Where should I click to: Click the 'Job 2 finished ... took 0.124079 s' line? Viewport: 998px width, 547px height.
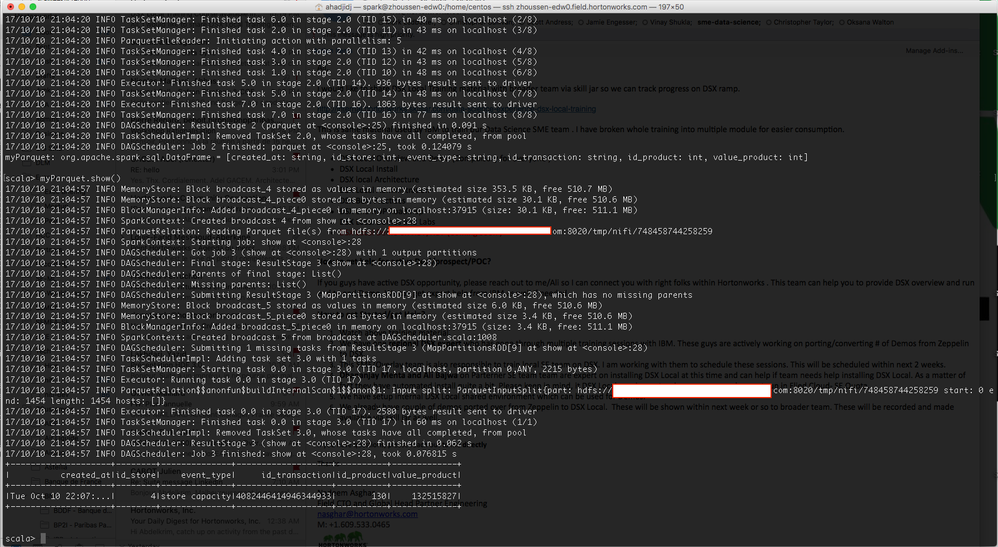click(239, 146)
